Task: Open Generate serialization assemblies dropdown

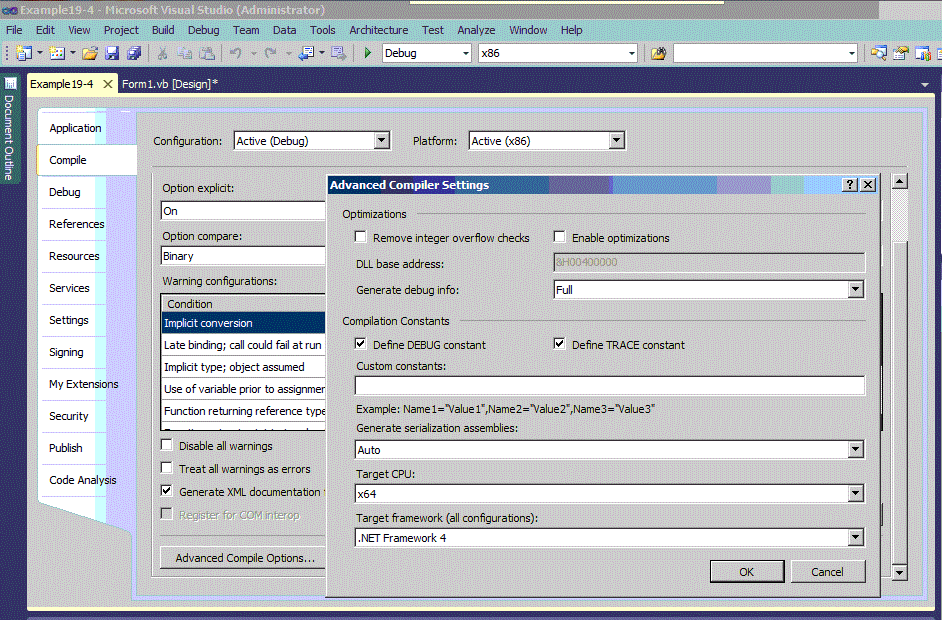Action: 855,449
